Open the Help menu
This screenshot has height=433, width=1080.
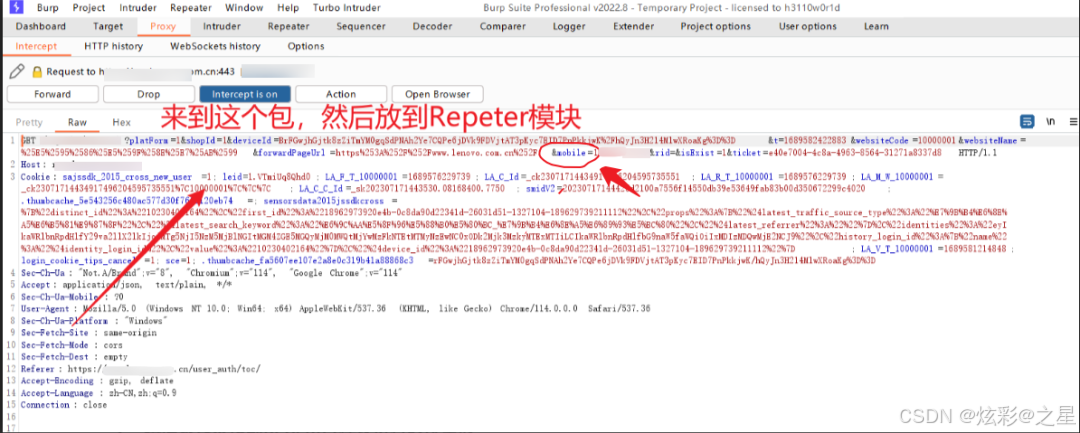[x=288, y=8]
